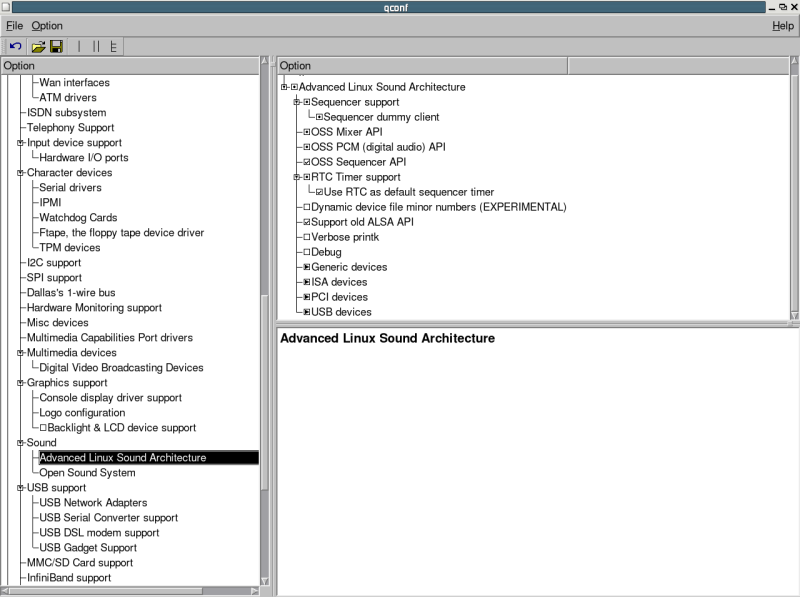Enable Dynamic device file minor numbers checkbox

pos(307,207)
